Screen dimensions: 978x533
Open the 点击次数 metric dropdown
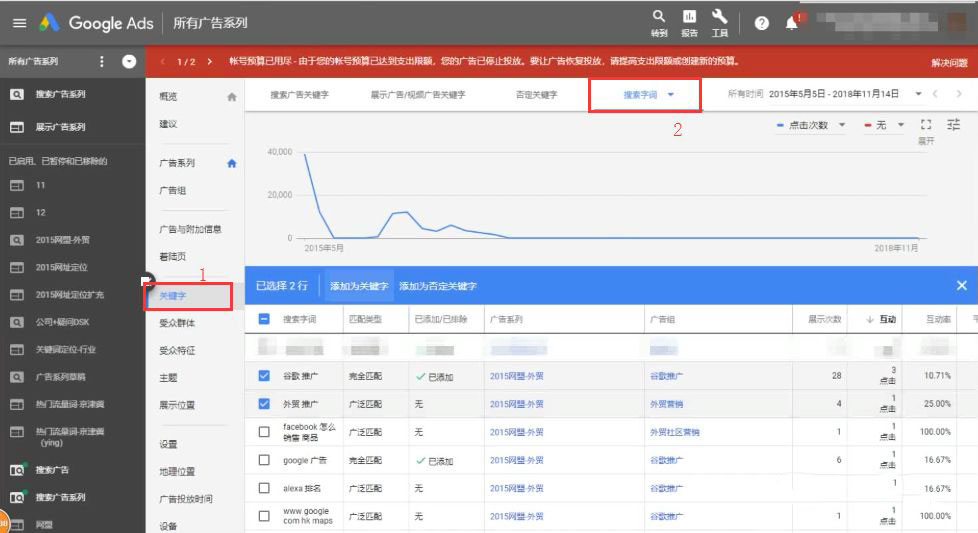[x=811, y=125]
